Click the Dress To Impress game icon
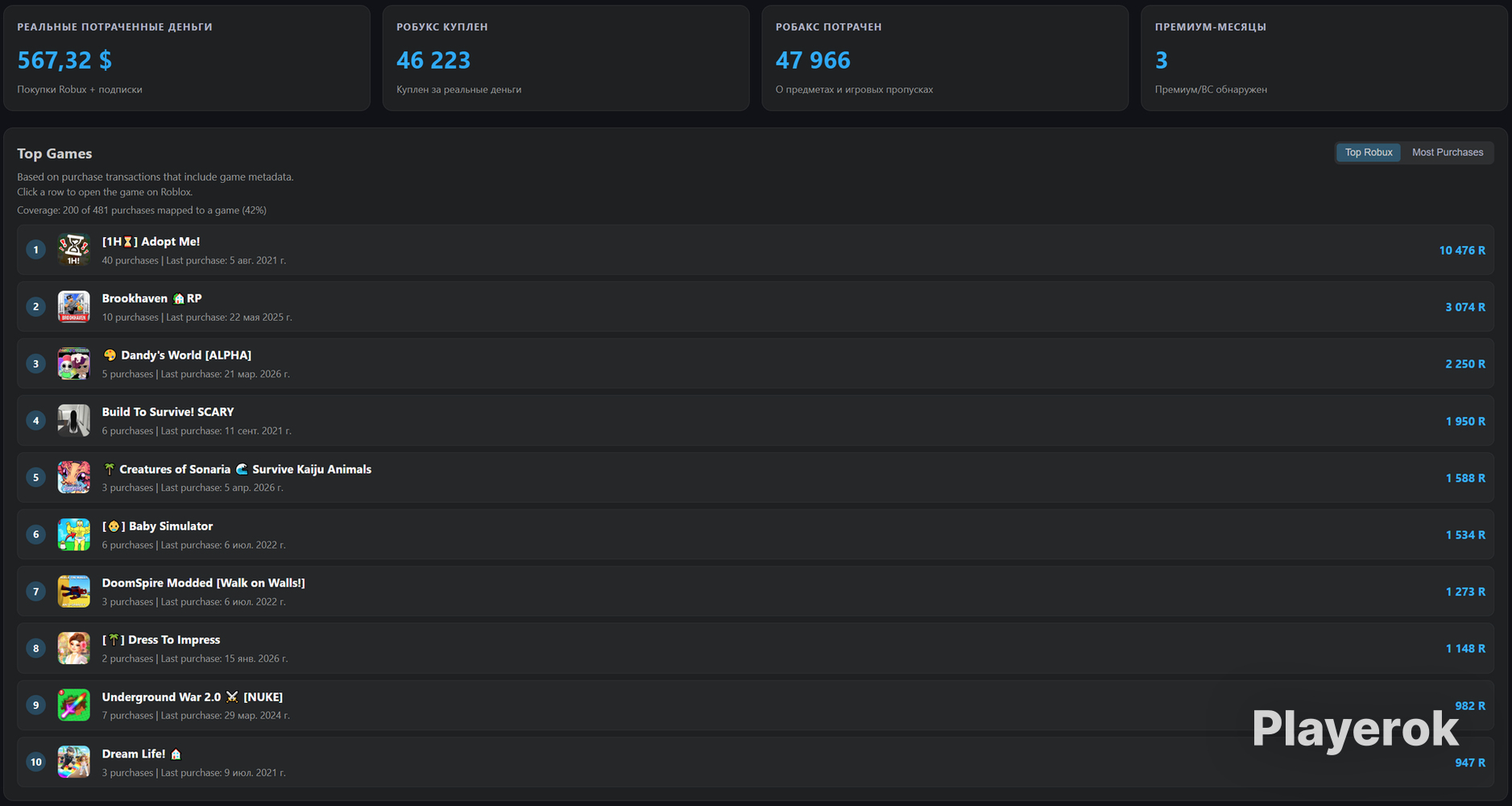Screen dimensions: 1512x806 pyautogui.click(x=73, y=648)
